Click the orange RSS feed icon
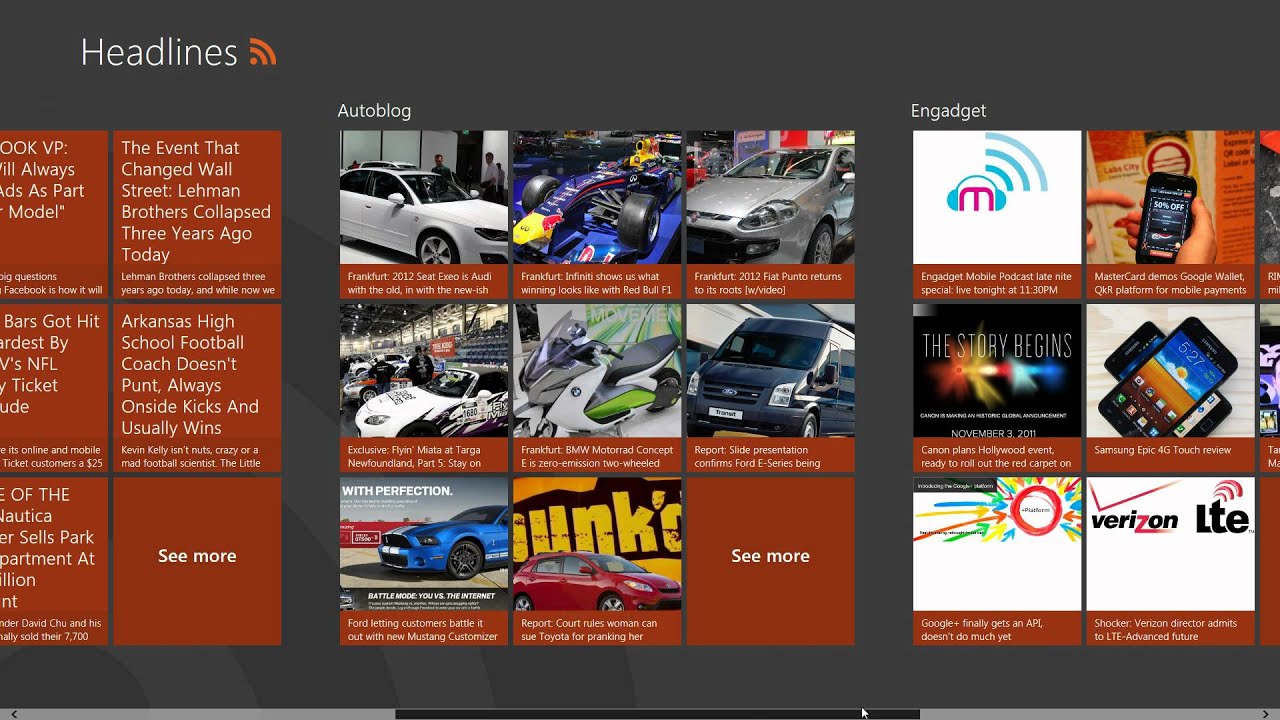The width and height of the screenshot is (1280, 720). coord(263,52)
